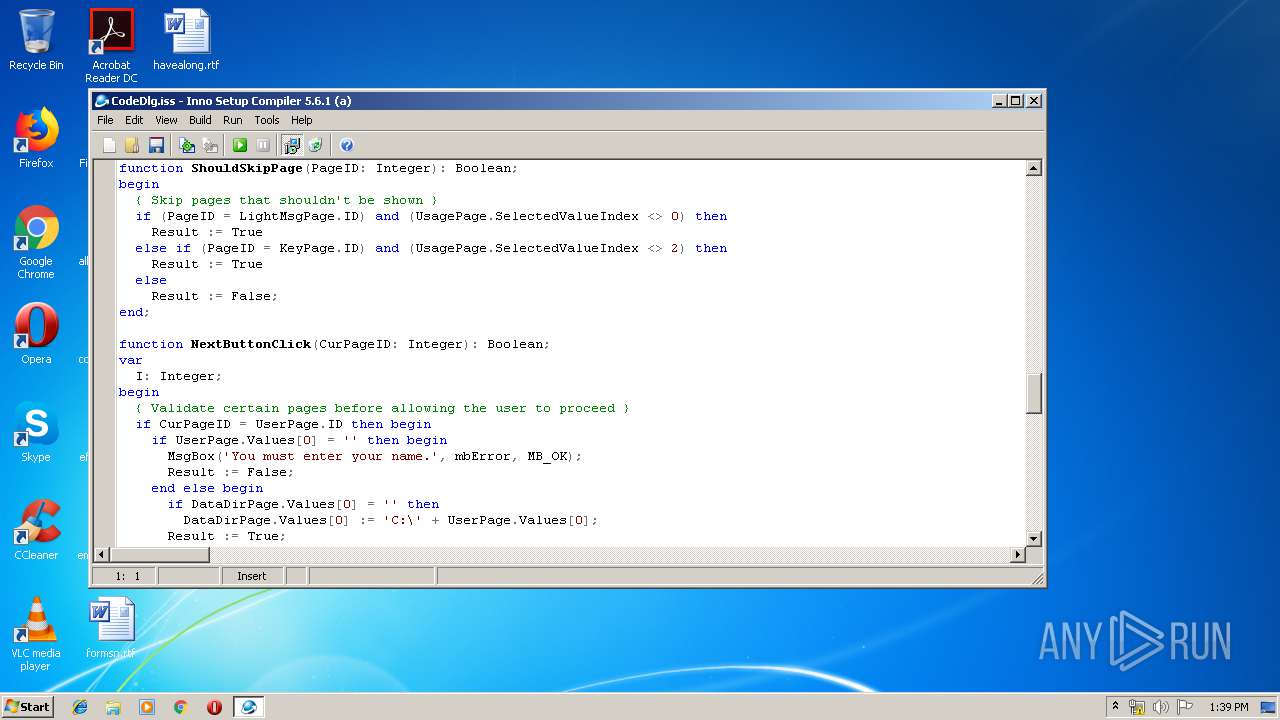Click the clock showing 1:39 PM
Image resolution: width=1280 pixels, height=720 pixels.
pos(1228,706)
